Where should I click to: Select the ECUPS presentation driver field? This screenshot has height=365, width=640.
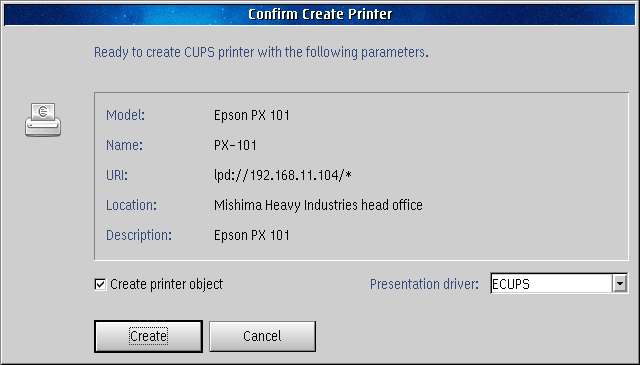(x=551, y=283)
